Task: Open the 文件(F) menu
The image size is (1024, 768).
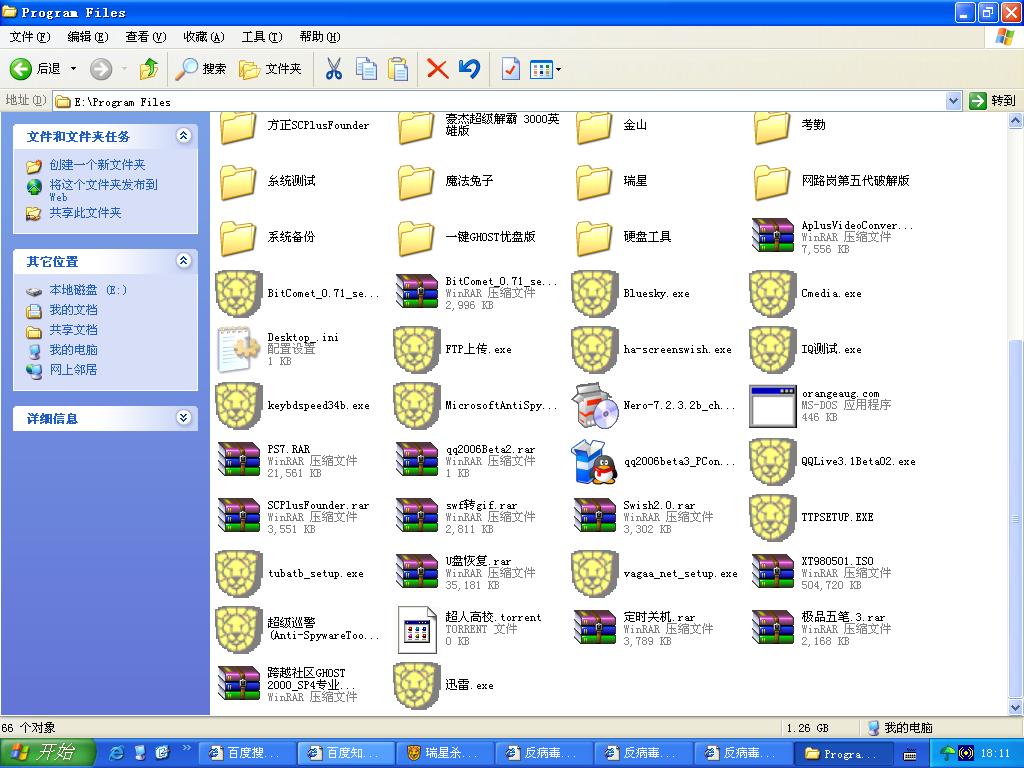Action: [29, 37]
